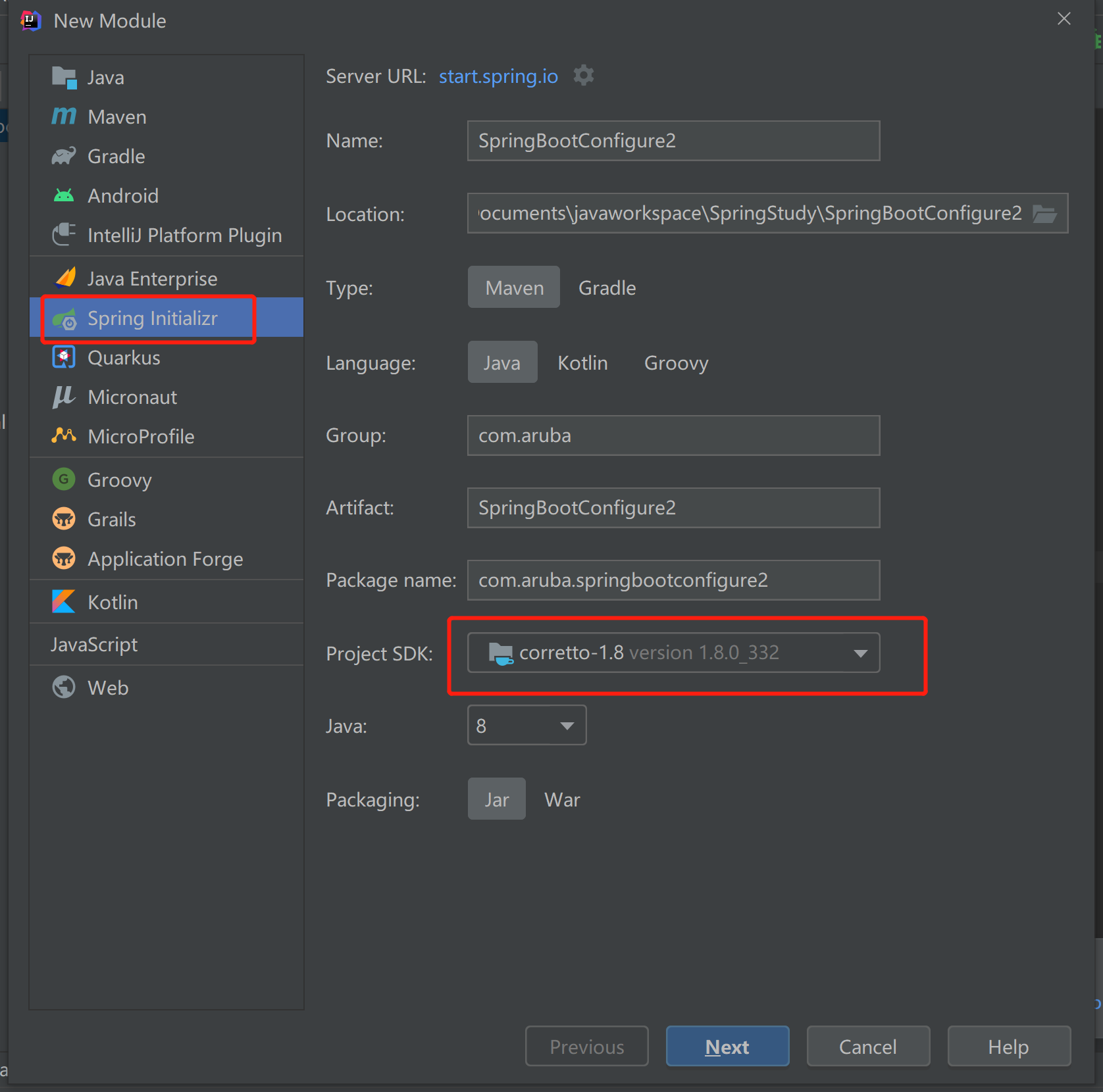Choose Kotlin as language

(582, 362)
